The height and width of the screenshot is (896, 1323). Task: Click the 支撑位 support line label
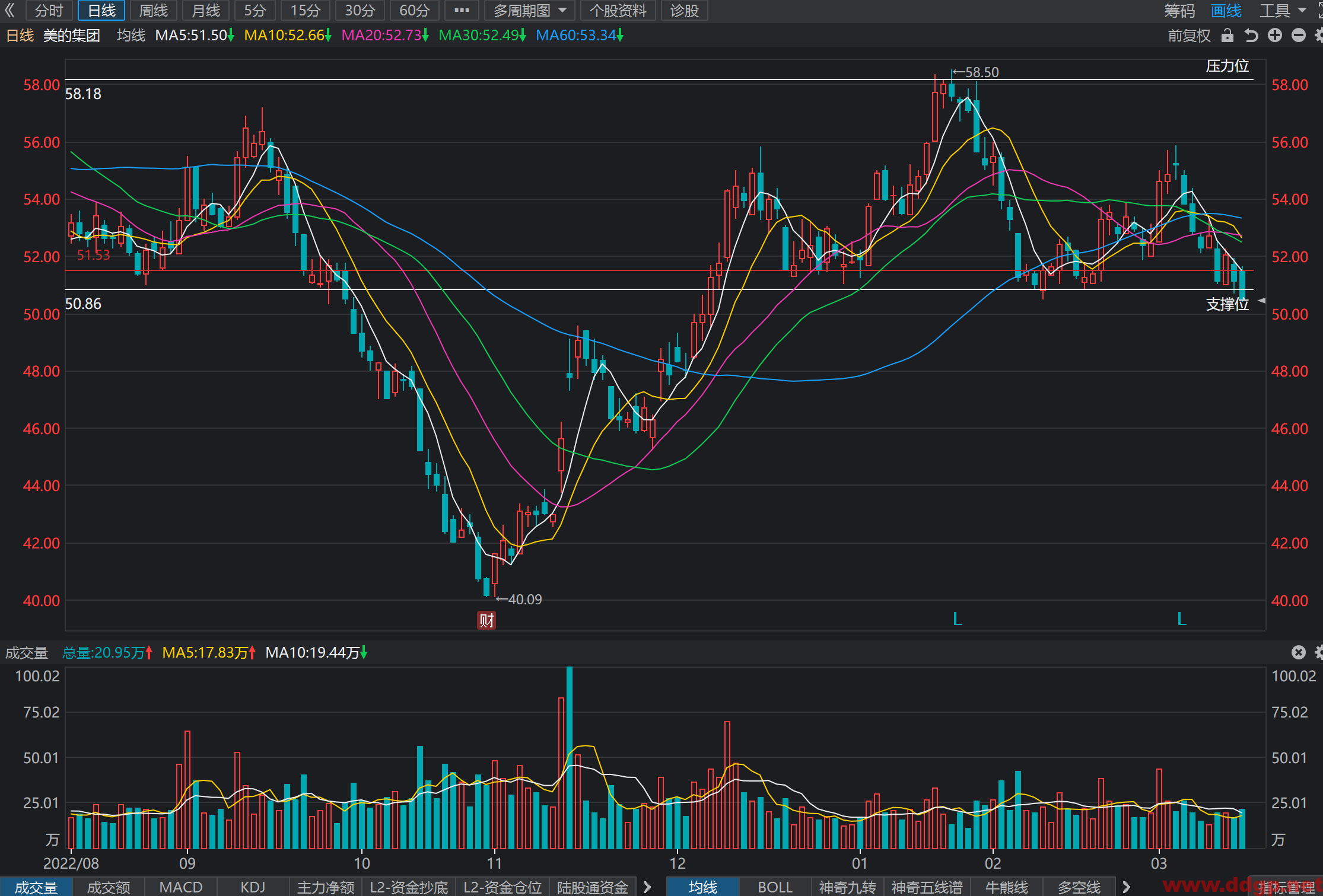point(1227,304)
